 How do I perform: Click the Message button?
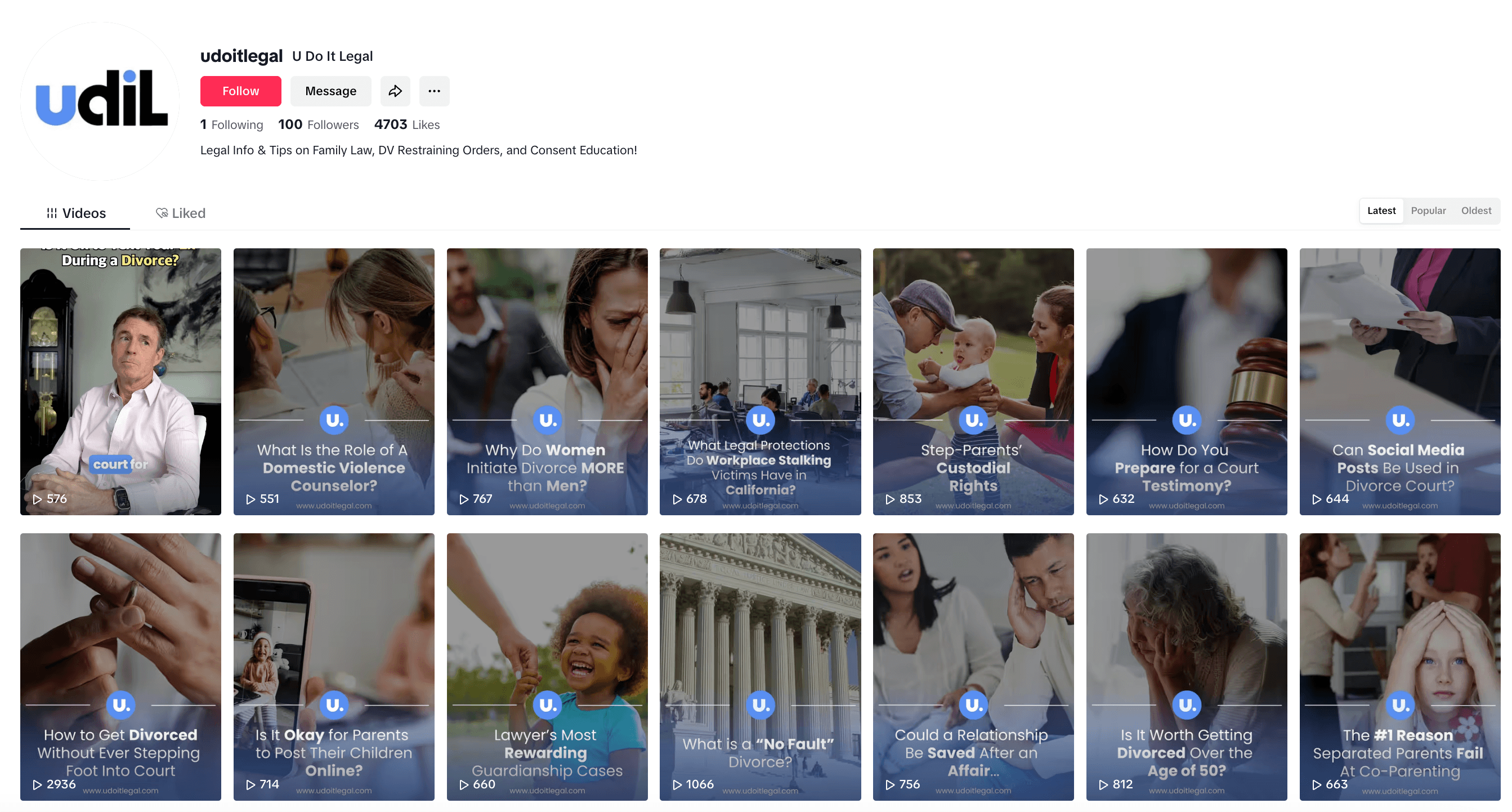(x=330, y=91)
